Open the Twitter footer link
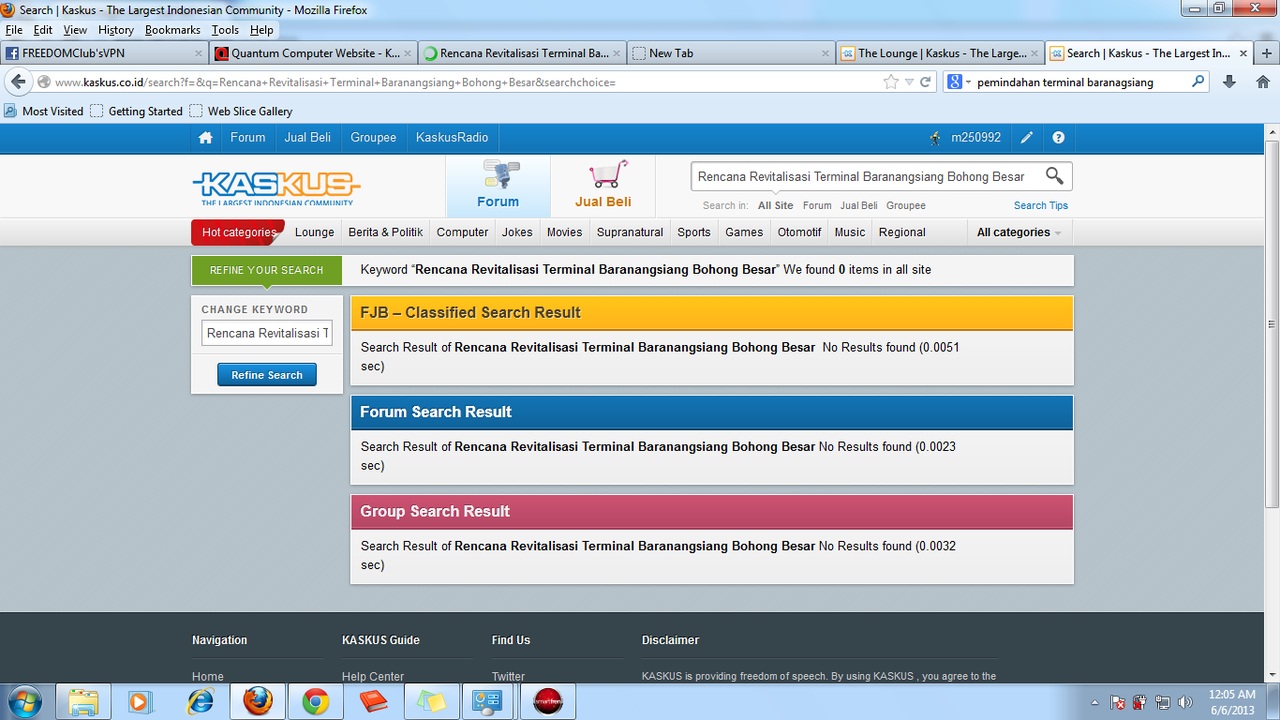Screen dimensions: 1280x720 (508, 677)
